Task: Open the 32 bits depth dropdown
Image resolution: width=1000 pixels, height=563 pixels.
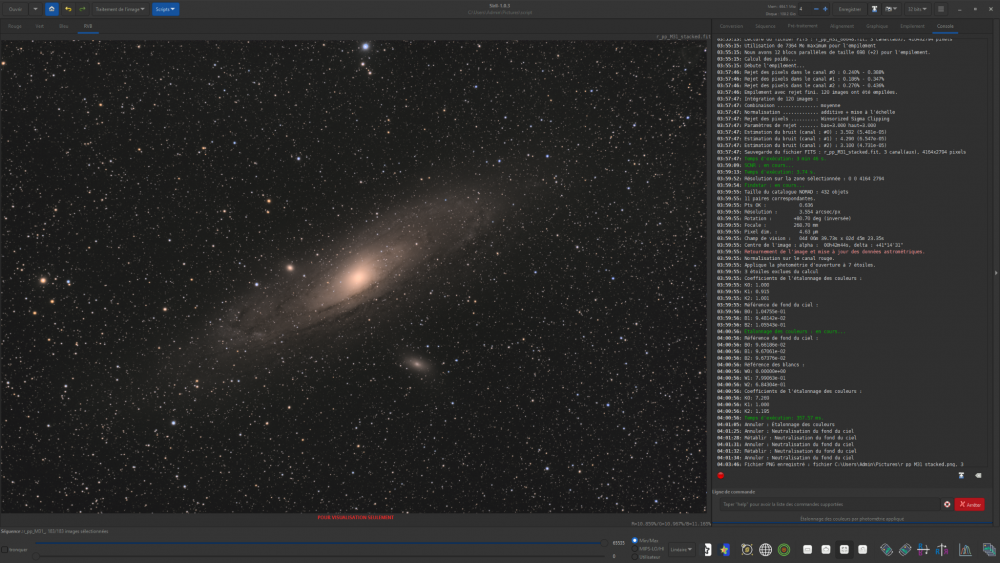Action: click(x=917, y=9)
